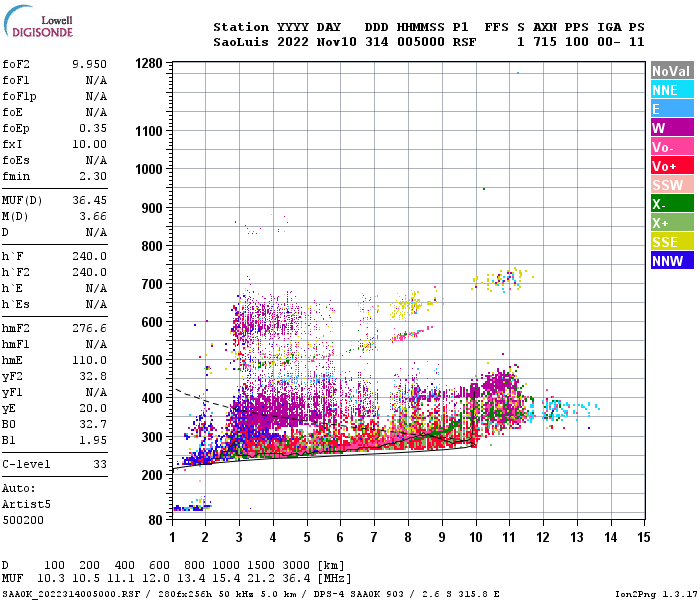Viewport: 700px width, 600px height.
Task: Select the SSW salmon legend swatch
Action: [672, 185]
